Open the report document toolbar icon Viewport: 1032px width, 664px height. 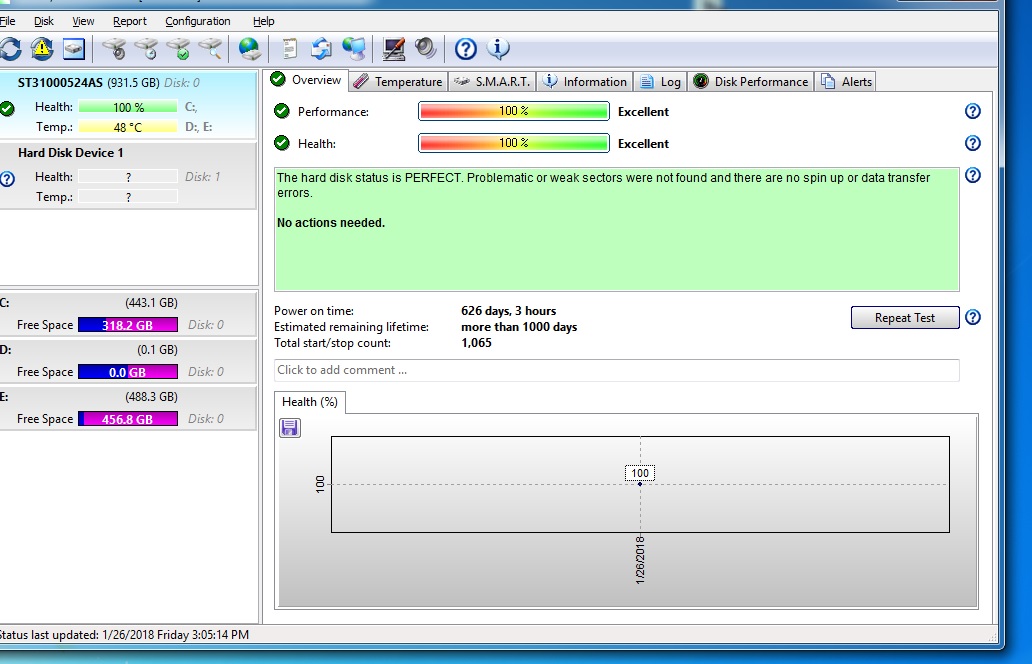290,48
